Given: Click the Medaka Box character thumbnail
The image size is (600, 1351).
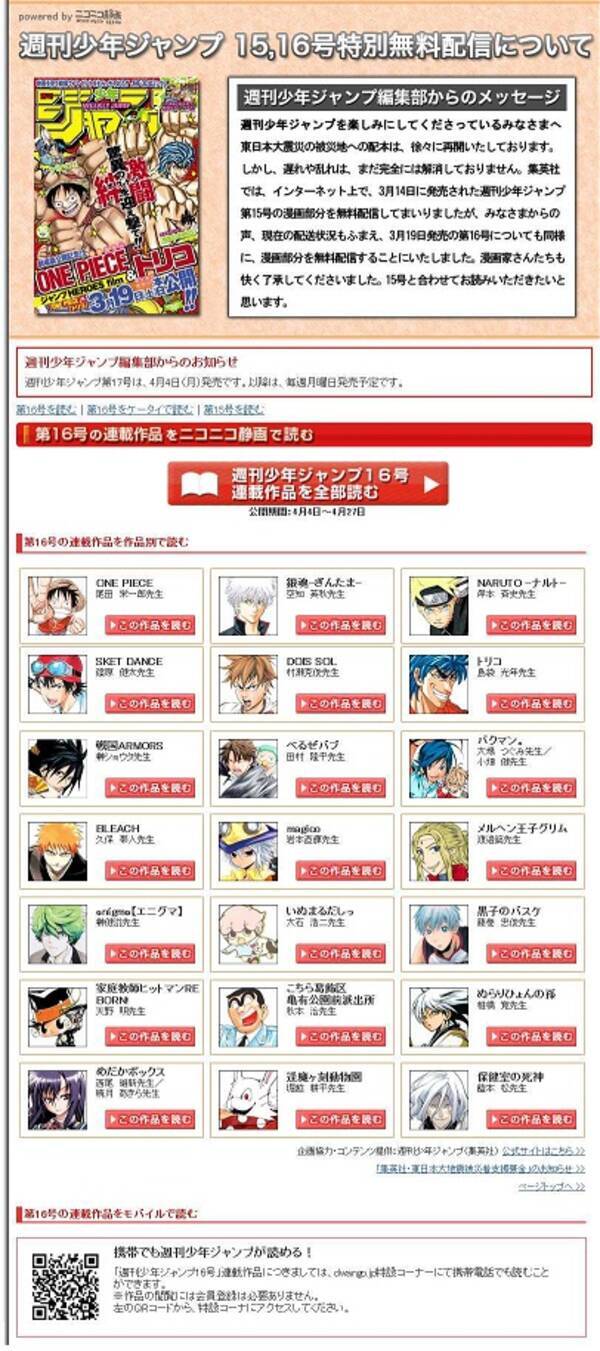Looking at the screenshot, I should [58, 1099].
